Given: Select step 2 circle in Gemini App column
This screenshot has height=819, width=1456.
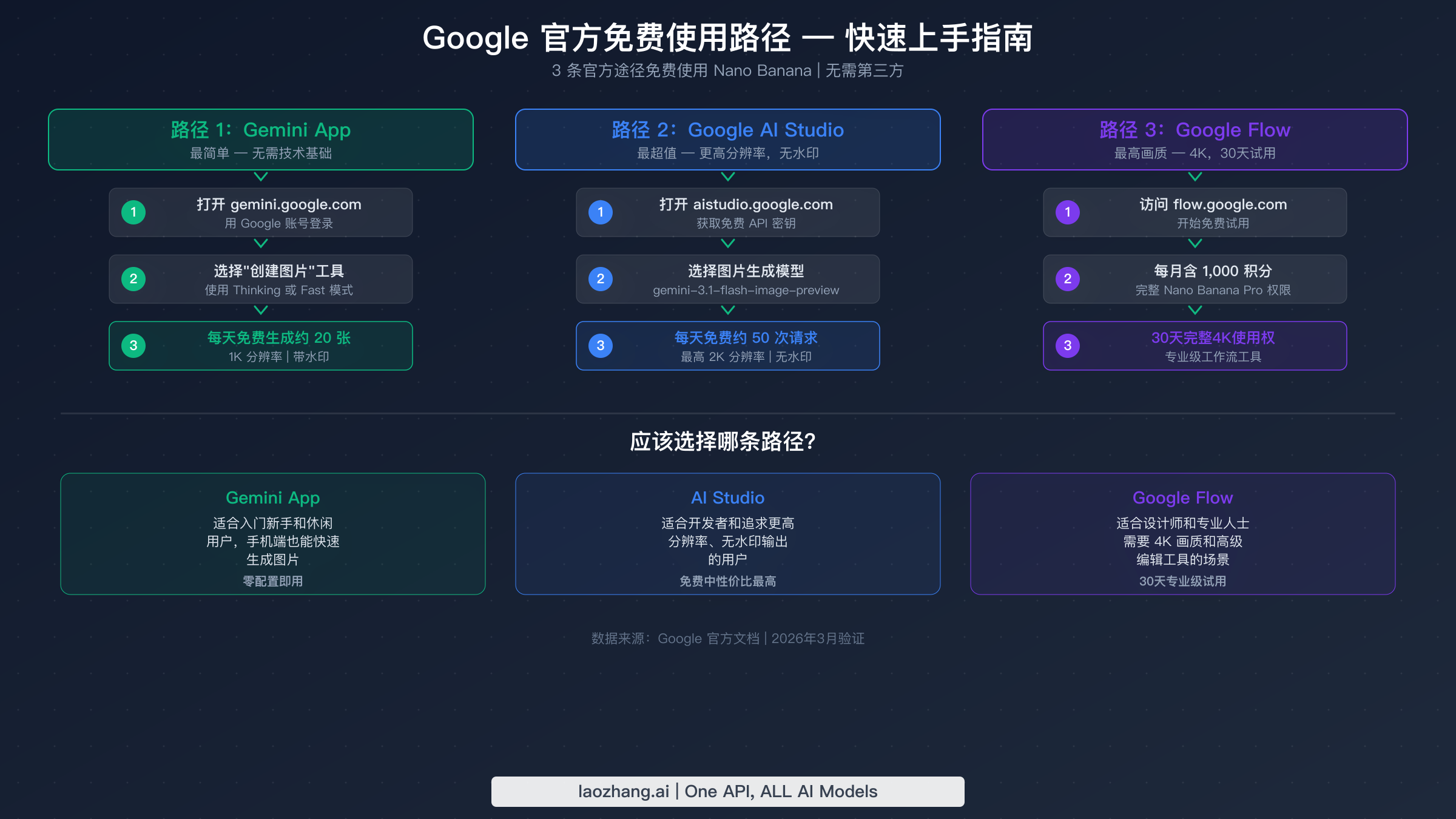Looking at the screenshot, I should tap(133, 279).
